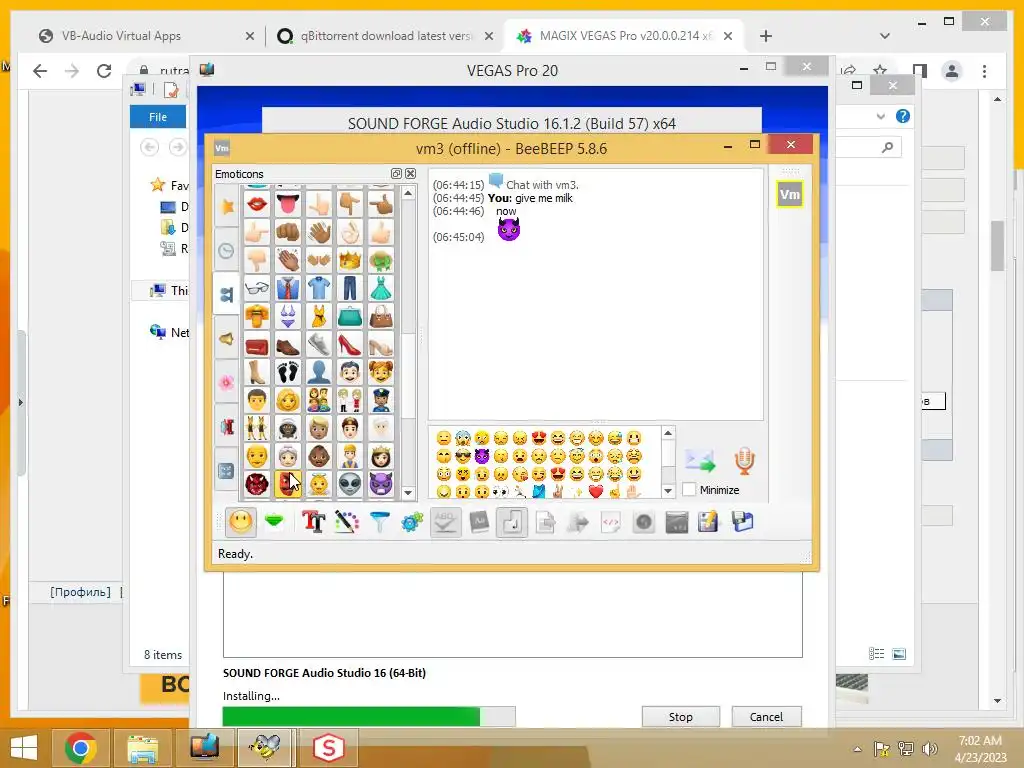This screenshot has height=768, width=1024.
Task: Click the blue funnel filter icon
Action: coord(379,522)
